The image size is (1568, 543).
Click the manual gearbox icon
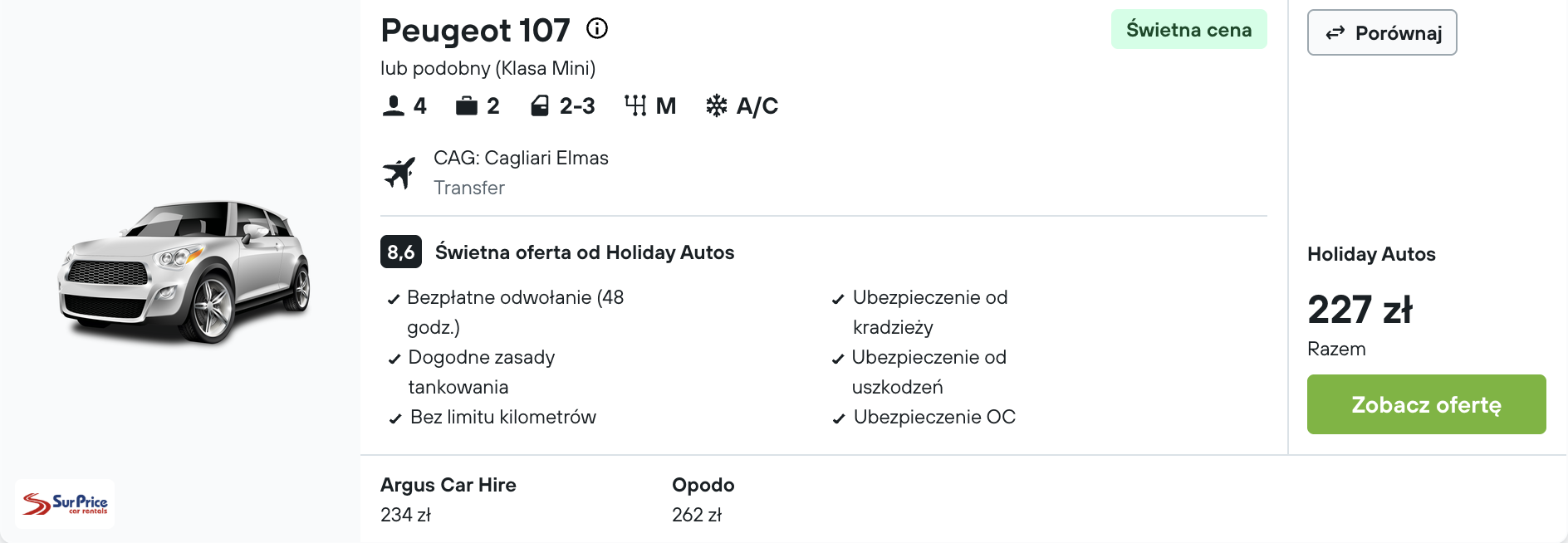635,106
